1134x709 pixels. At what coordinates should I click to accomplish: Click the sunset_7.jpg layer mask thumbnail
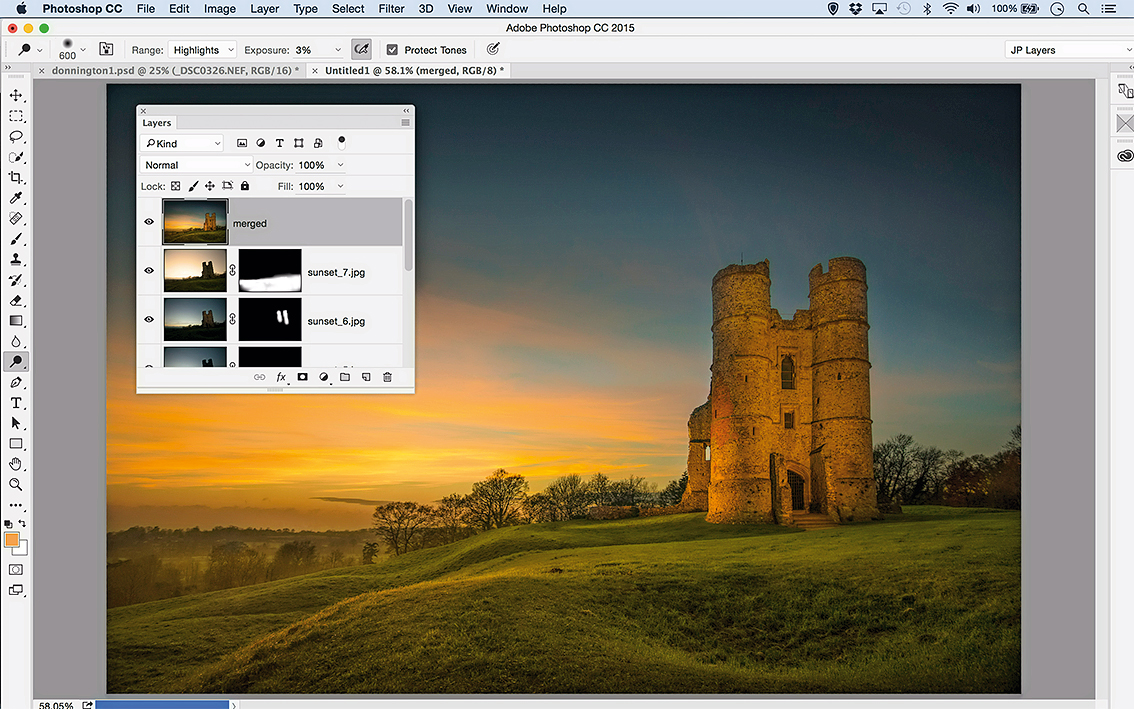tap(270, 271)
